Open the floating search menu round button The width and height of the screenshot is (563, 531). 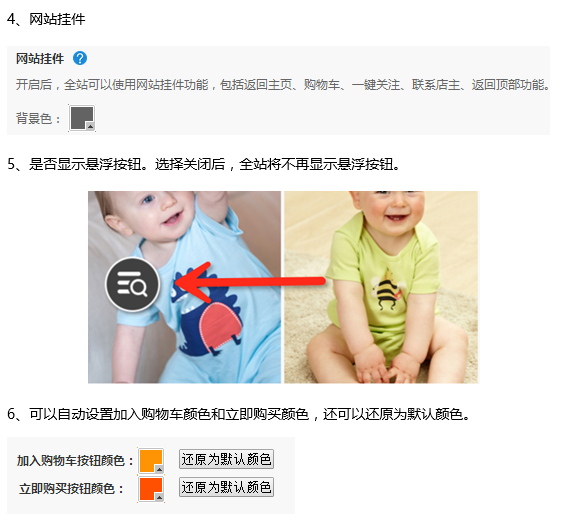132,284
